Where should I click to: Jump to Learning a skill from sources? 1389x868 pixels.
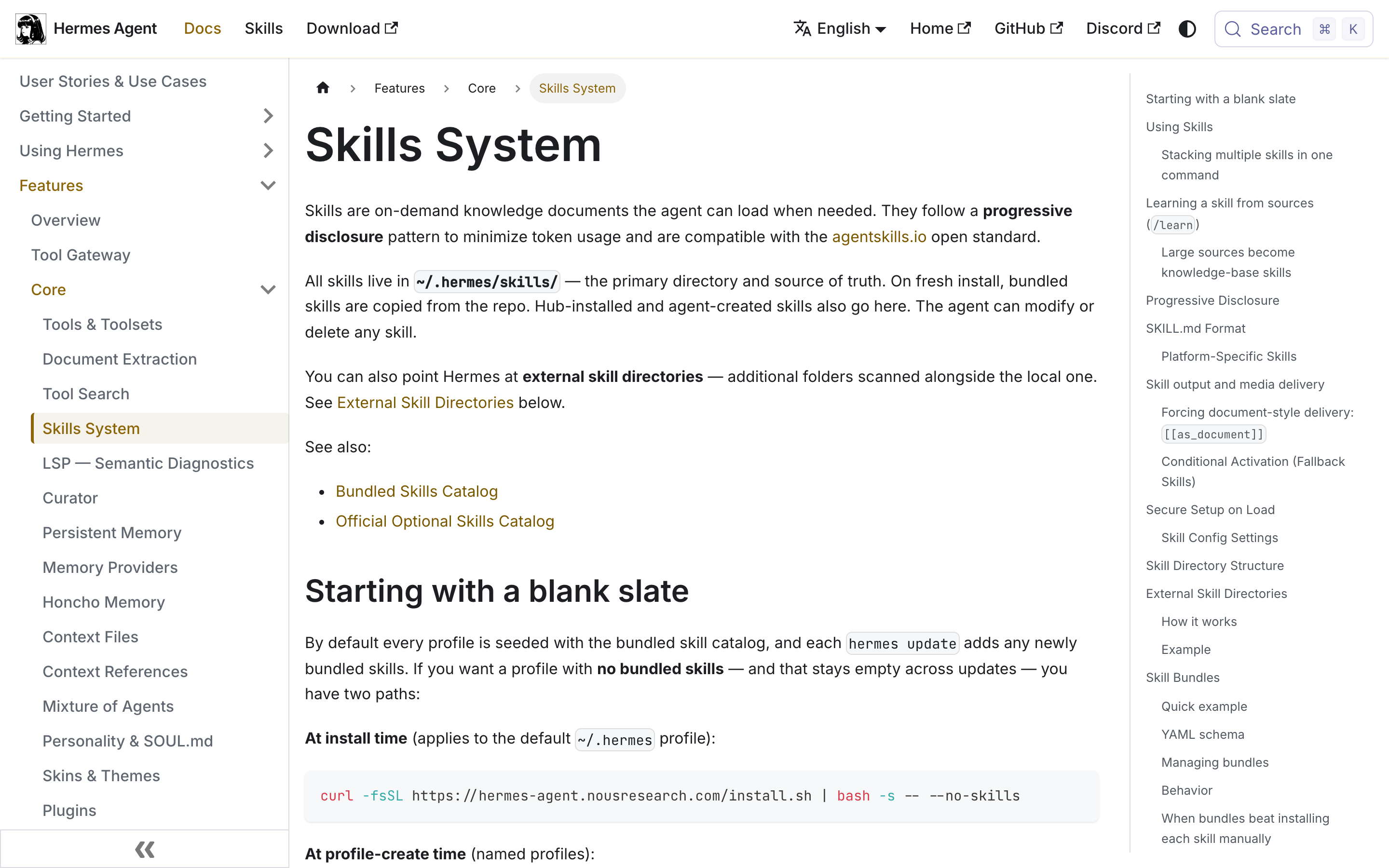point(1229,214)
